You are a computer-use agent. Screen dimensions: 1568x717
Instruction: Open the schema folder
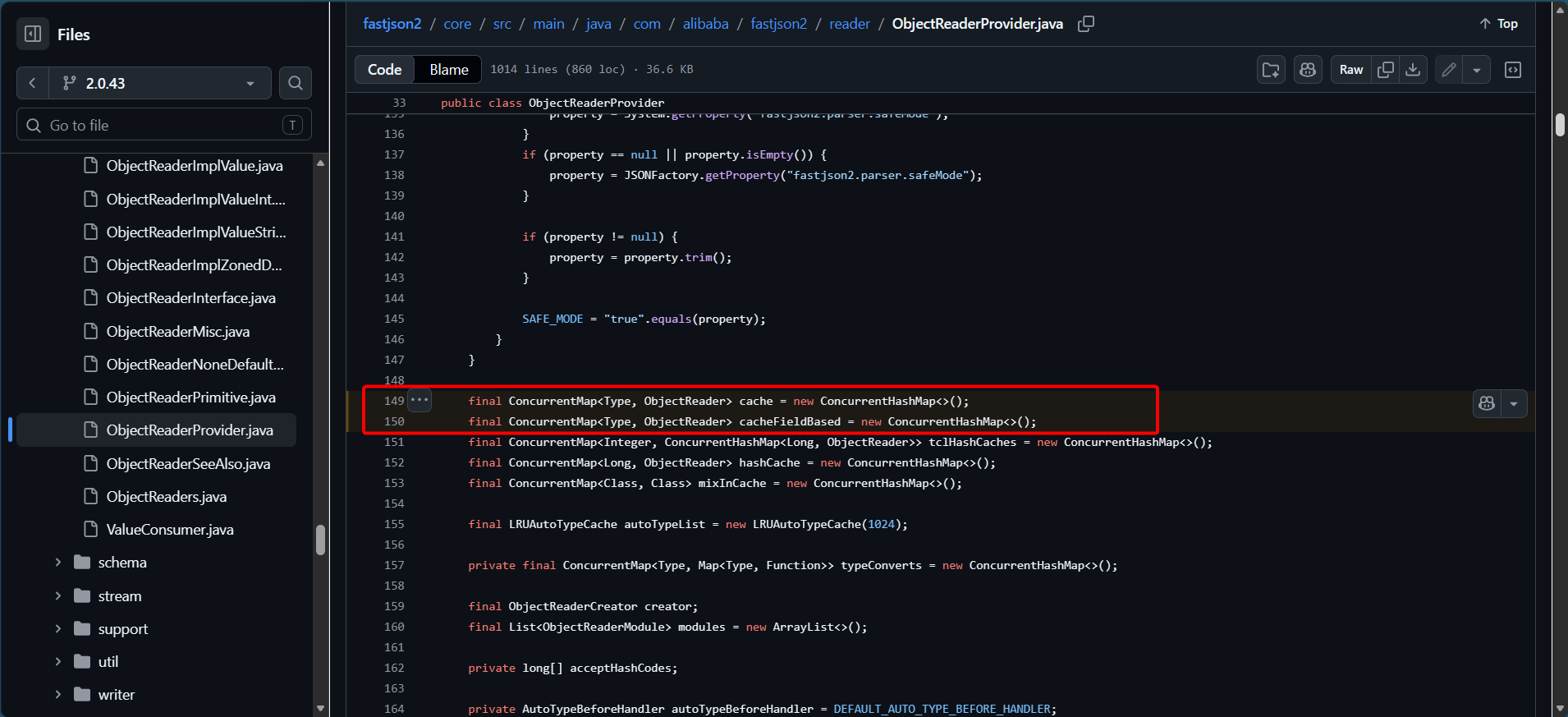tap(122, 562)
